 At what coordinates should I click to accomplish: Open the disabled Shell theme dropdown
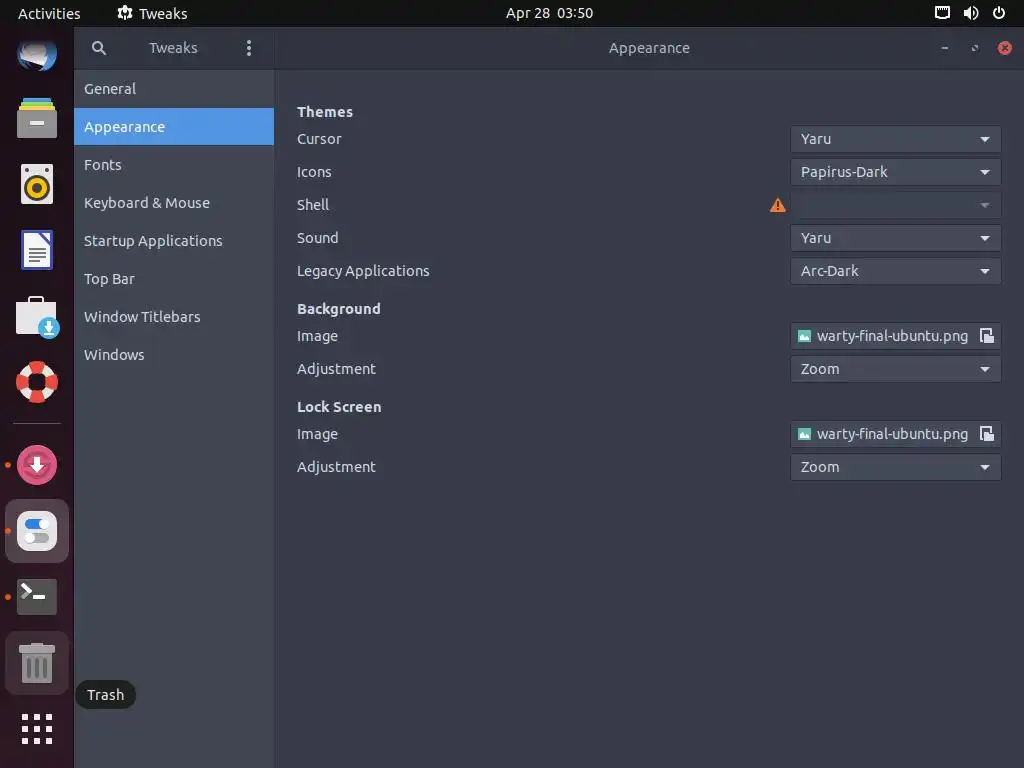895,205
